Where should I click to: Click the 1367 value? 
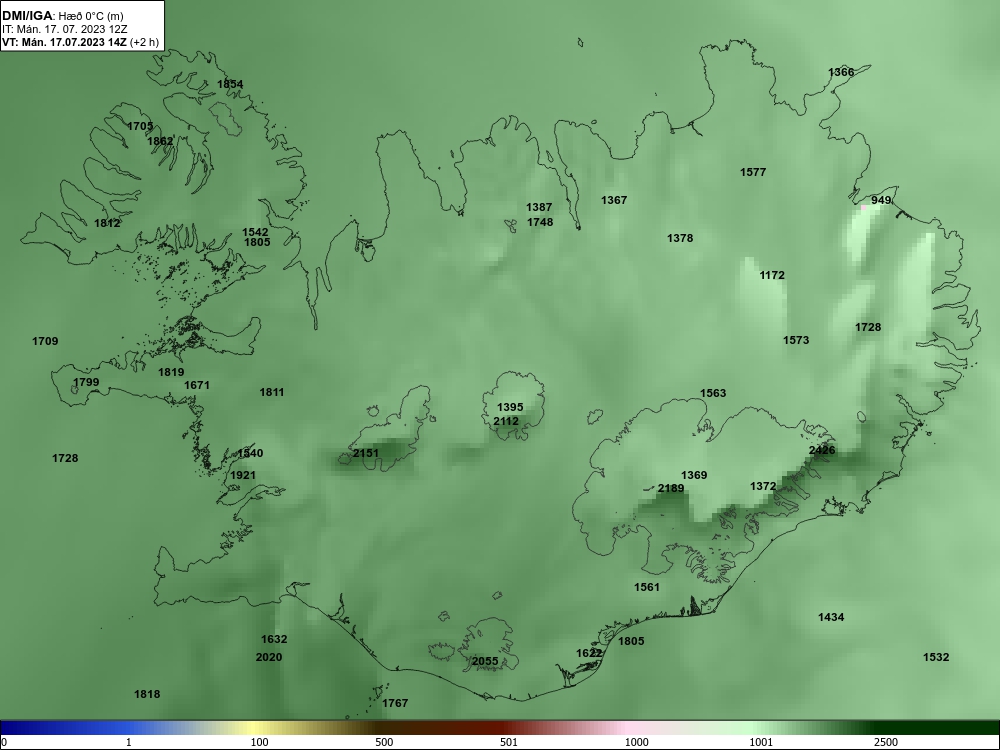click(x=614, y=200)
